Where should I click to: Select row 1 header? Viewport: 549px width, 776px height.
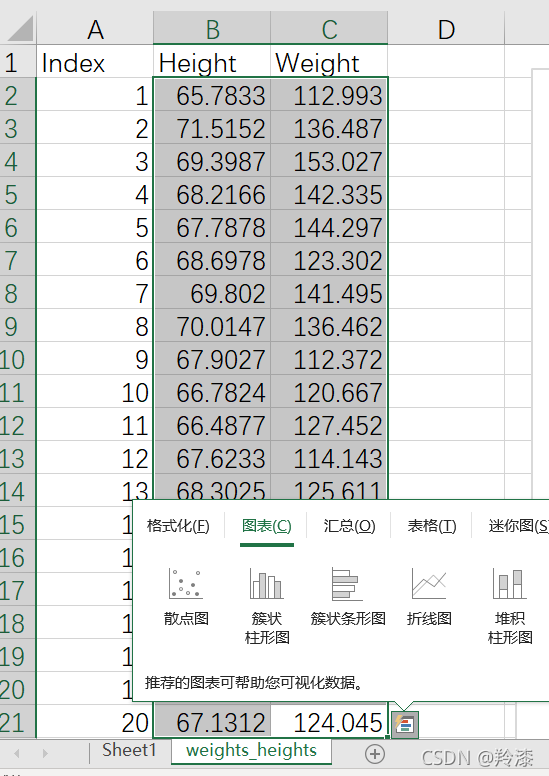pos(18,61)
